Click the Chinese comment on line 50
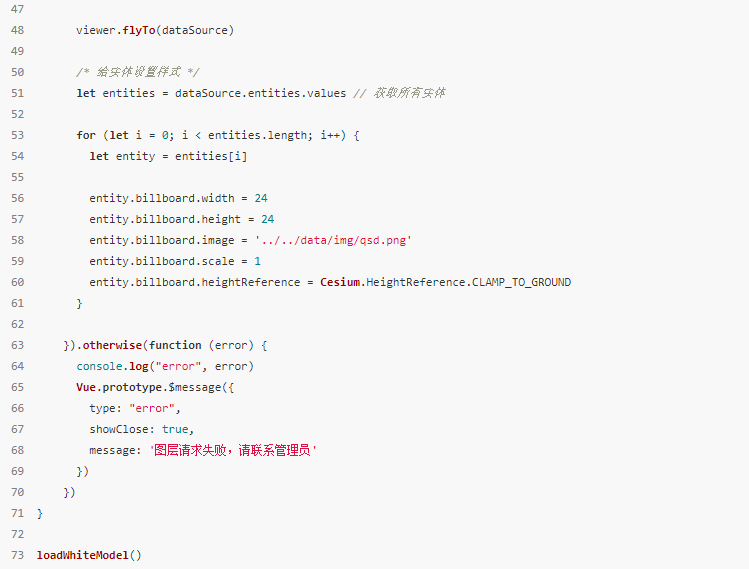The width and height of the screenshot is (749, 569). click(x=138, y=72)
